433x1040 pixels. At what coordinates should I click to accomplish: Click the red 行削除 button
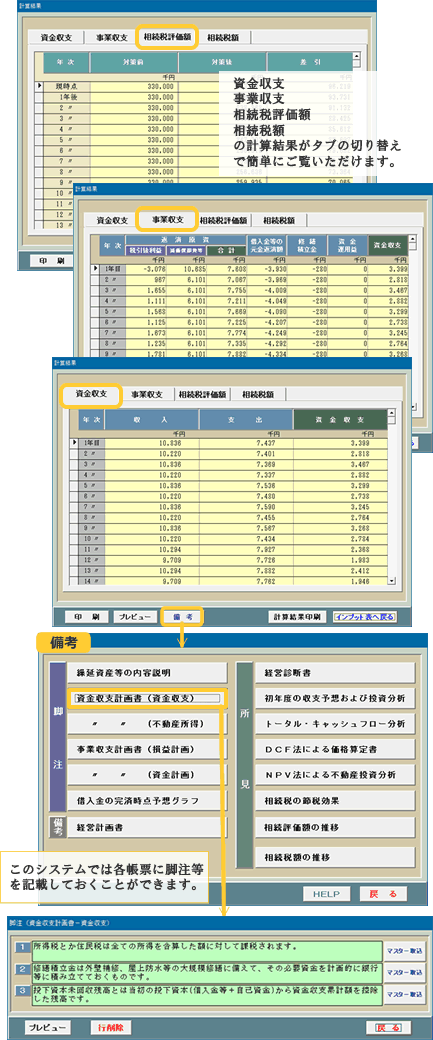[111, 1027]
